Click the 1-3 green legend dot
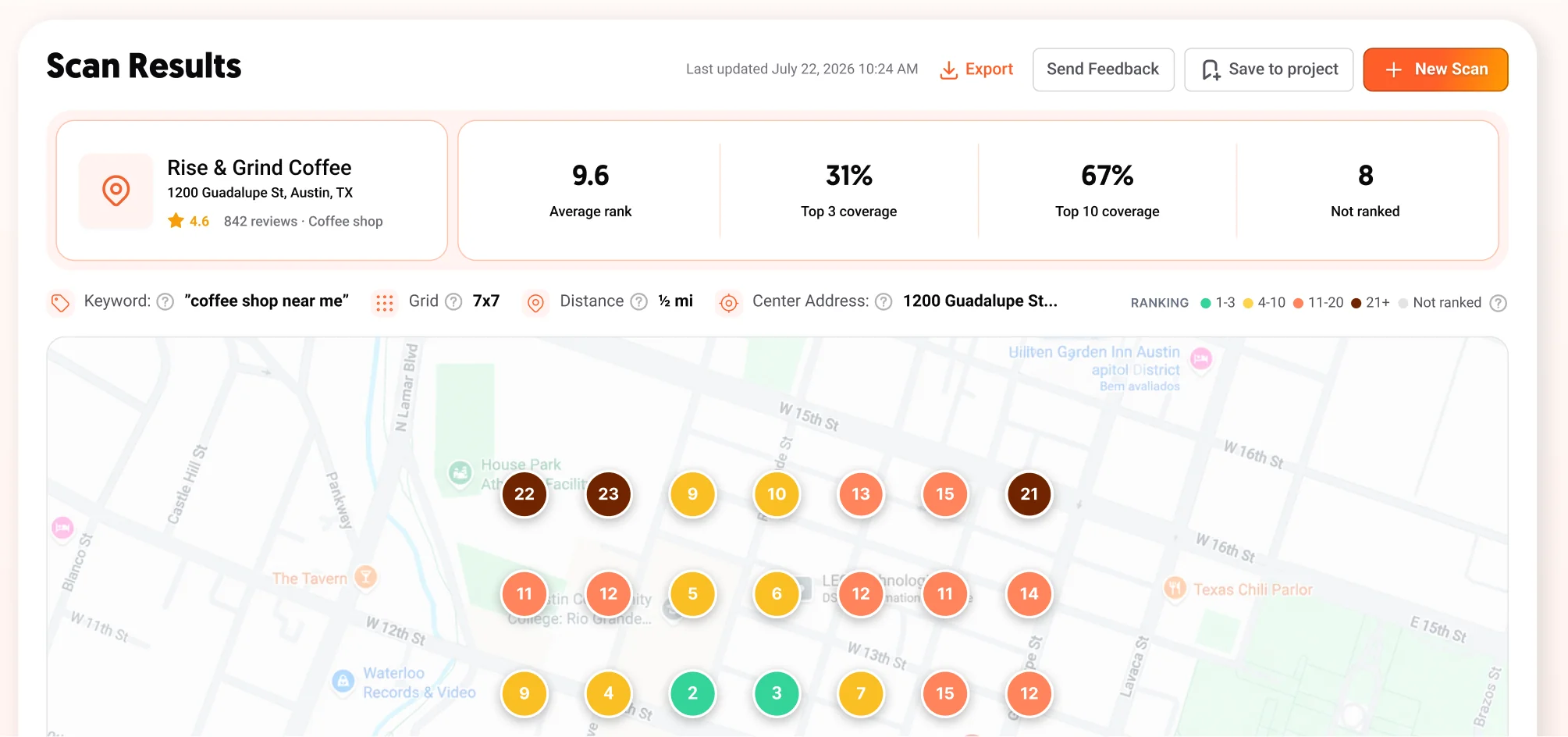 pyautogui.click(x=1206, y=303)
